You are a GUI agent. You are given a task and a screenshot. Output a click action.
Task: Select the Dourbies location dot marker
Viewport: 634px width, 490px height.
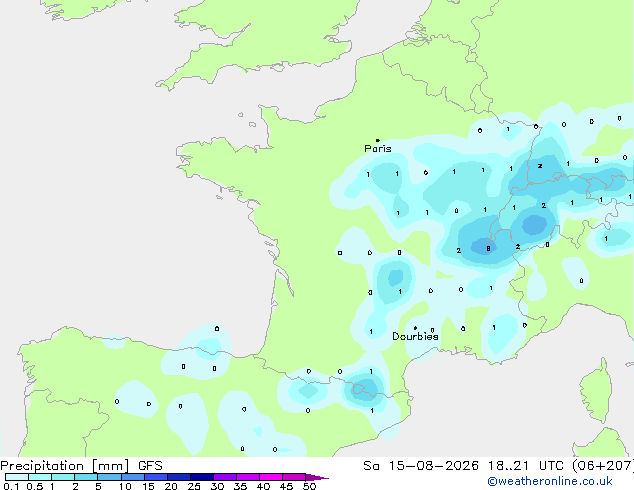pyautogui.click(x=415, y=328)
